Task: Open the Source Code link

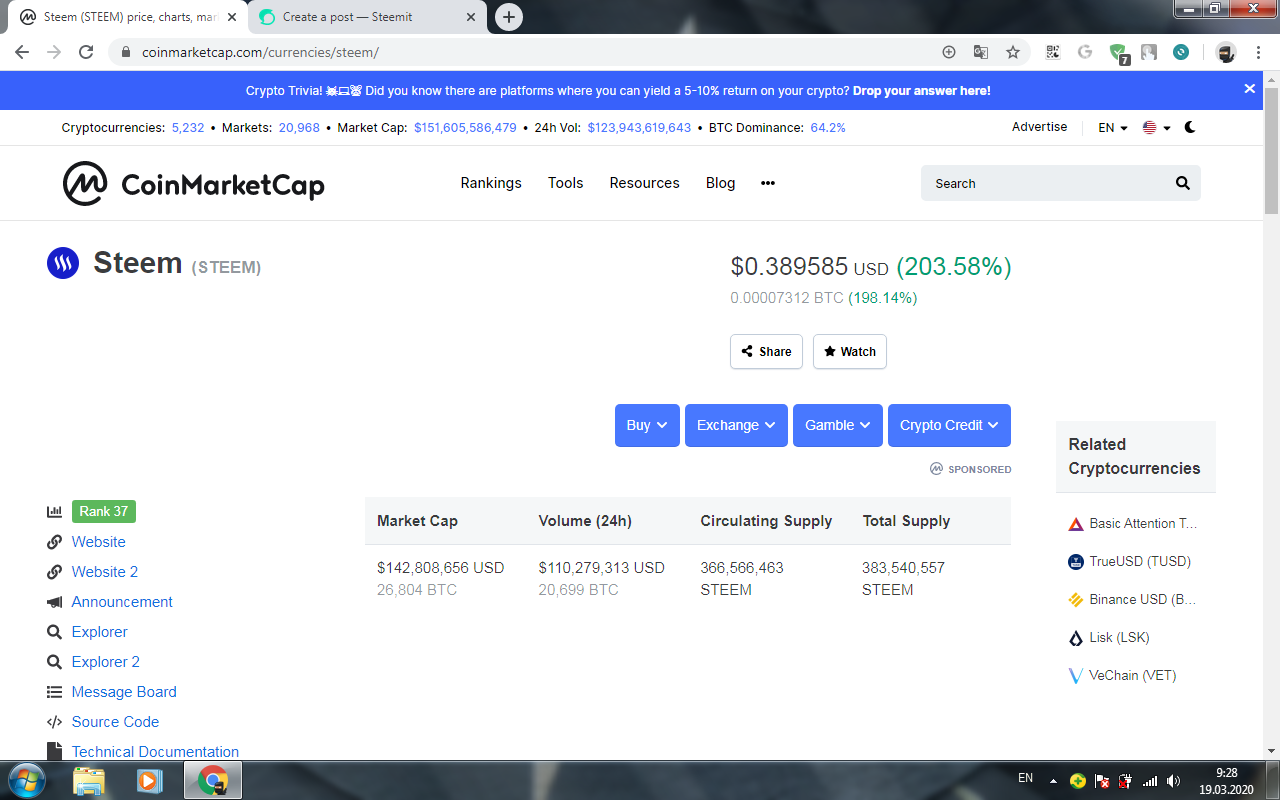Action: point(115,722)
